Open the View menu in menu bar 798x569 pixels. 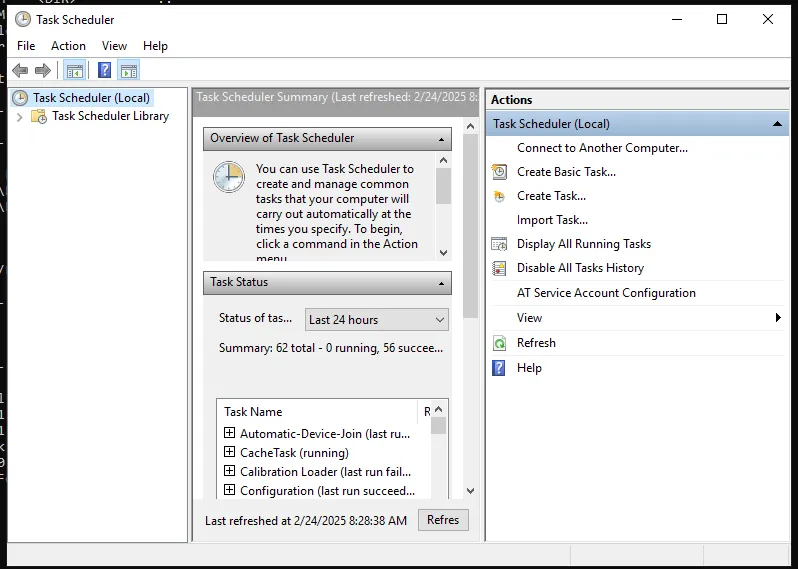[114, 46]
